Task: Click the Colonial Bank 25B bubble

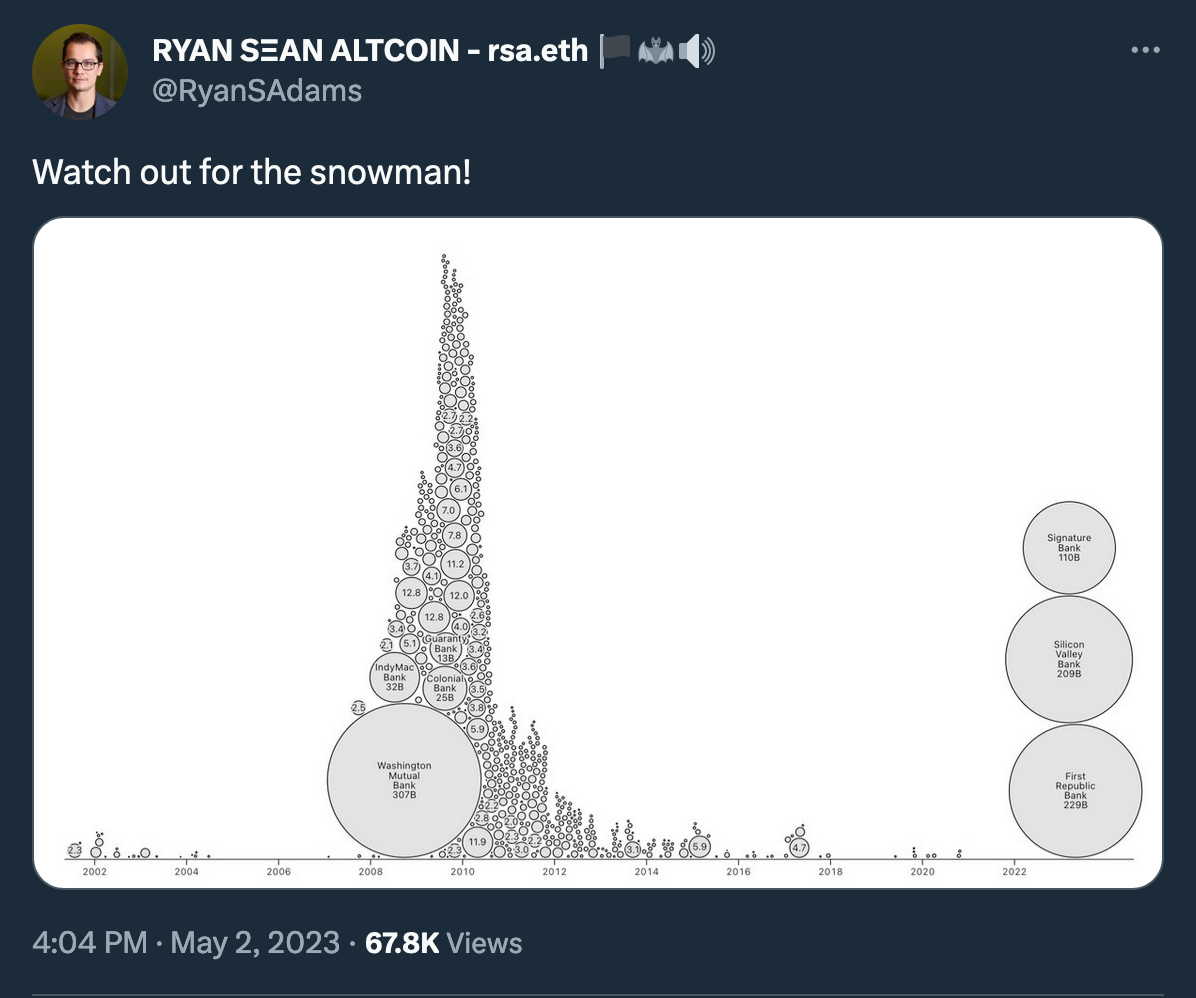Action: pyautogui.click(x=445, y=687)
